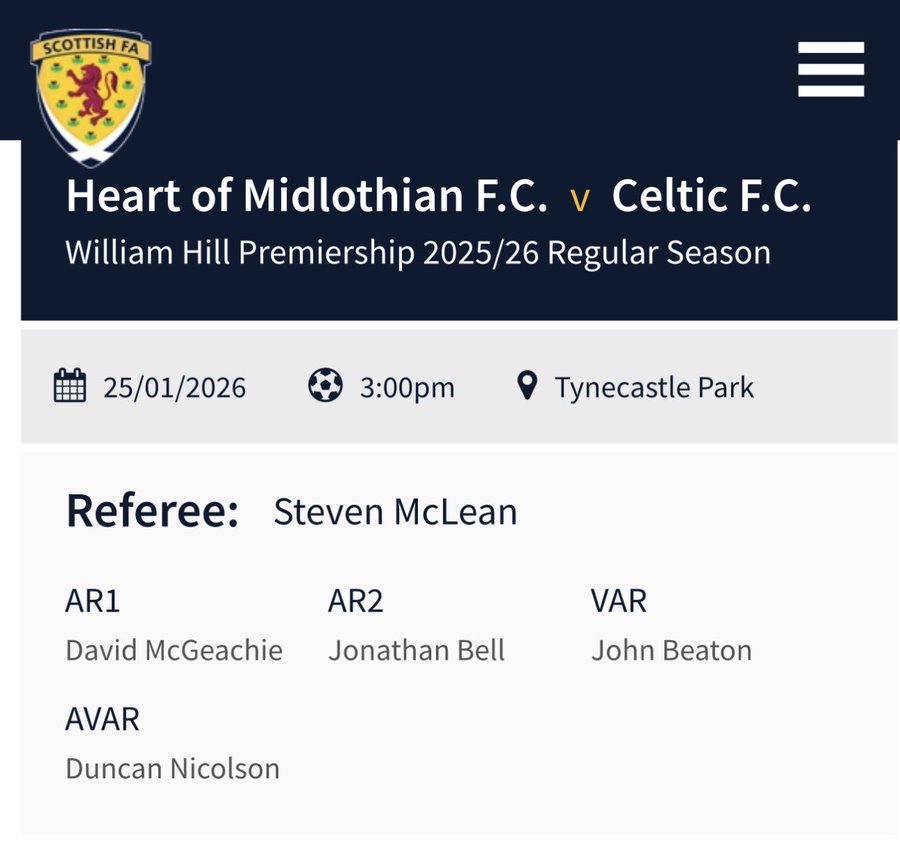Click AVAR official Duncan Nicolson

tap(172, 769)
